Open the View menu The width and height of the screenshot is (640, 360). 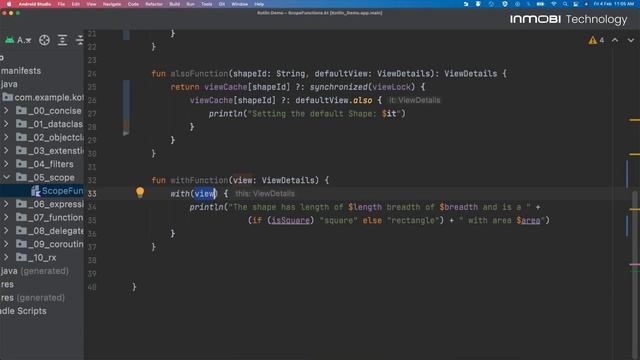[x=91, y=4]
